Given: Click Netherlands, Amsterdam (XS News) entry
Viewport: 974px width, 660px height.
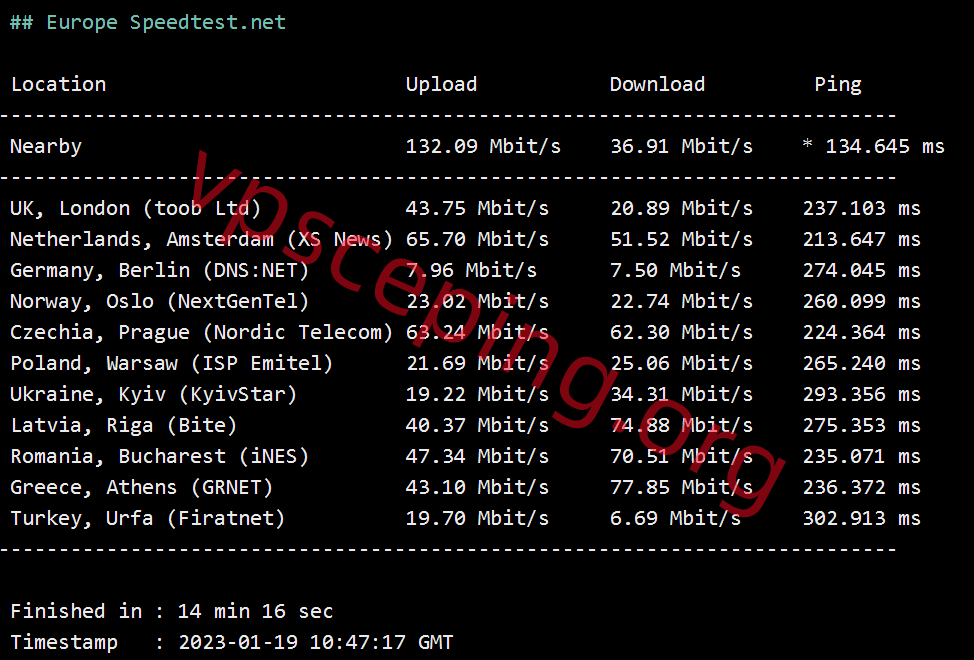Looking at the screenshot, I should [x=201, y=240].
